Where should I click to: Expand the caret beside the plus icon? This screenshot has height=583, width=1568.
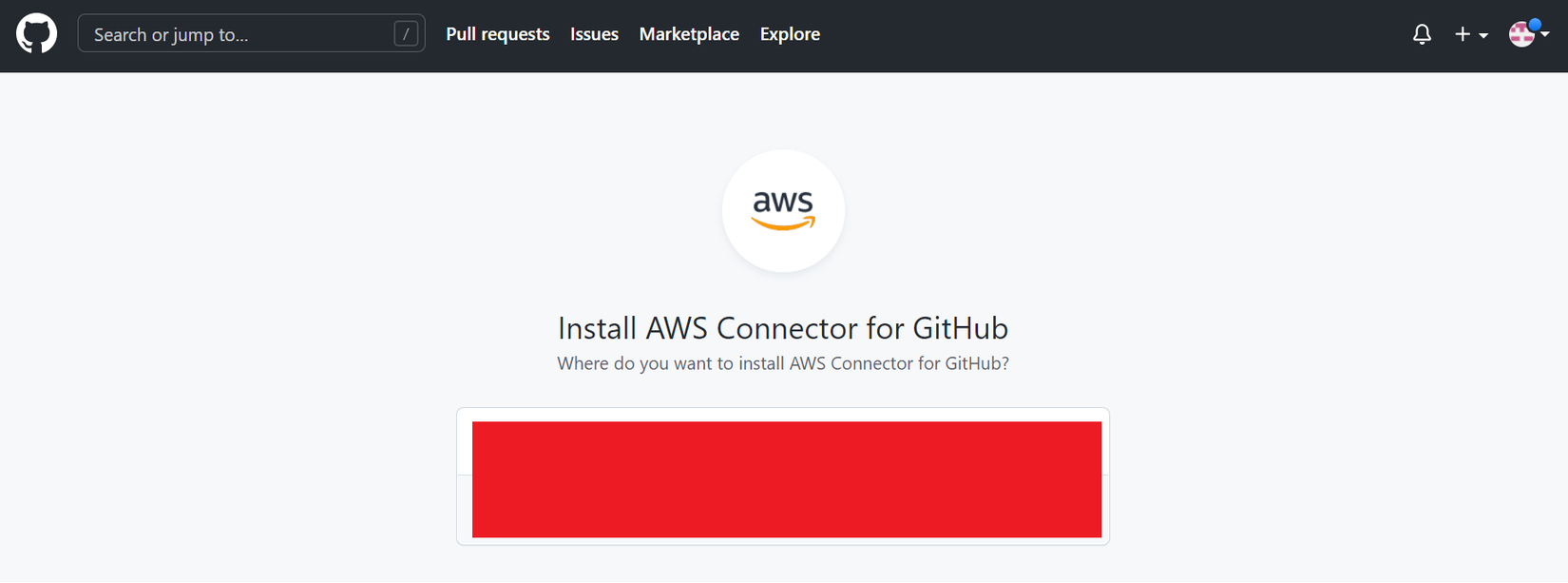(x=1483, y=36)
